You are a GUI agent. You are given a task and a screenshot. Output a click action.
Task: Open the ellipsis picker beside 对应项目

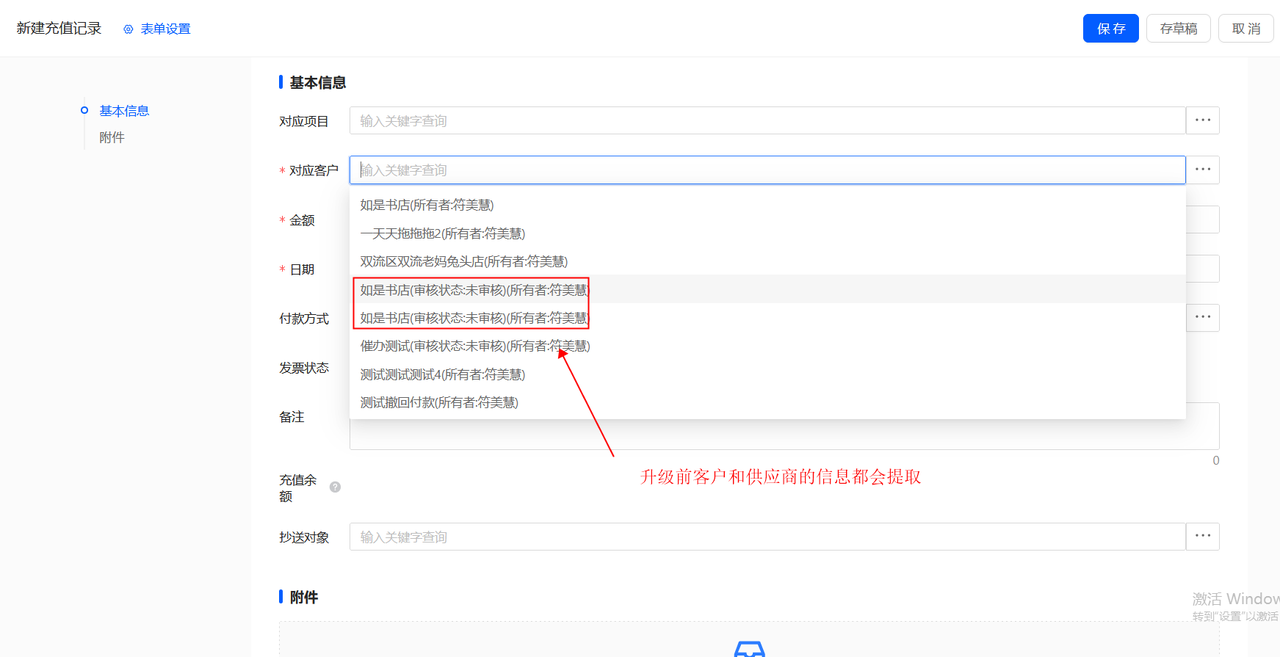pyautogui.click(x=1202, y=121)
